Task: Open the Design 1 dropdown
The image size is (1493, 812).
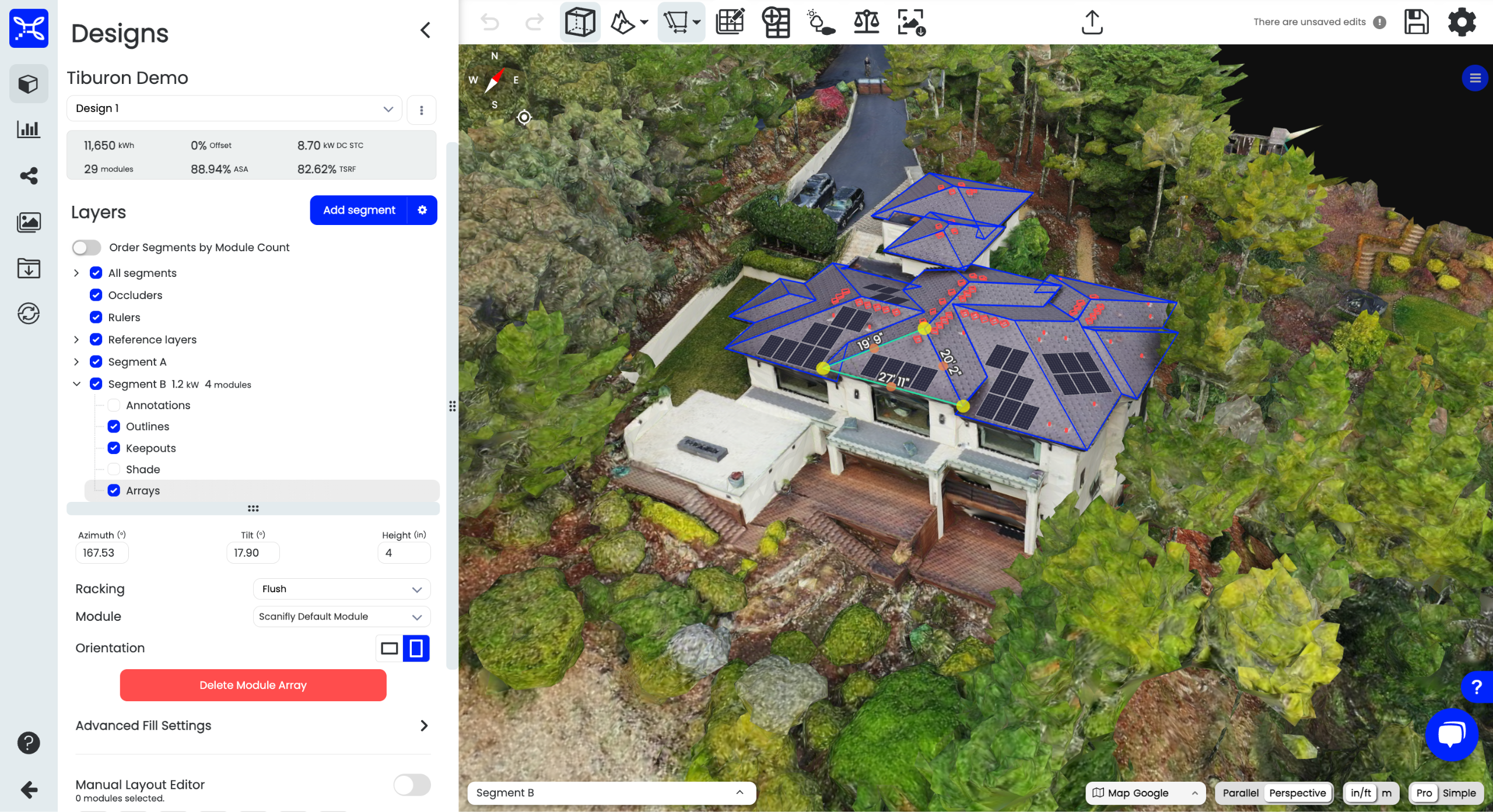Action: point(234,108)
